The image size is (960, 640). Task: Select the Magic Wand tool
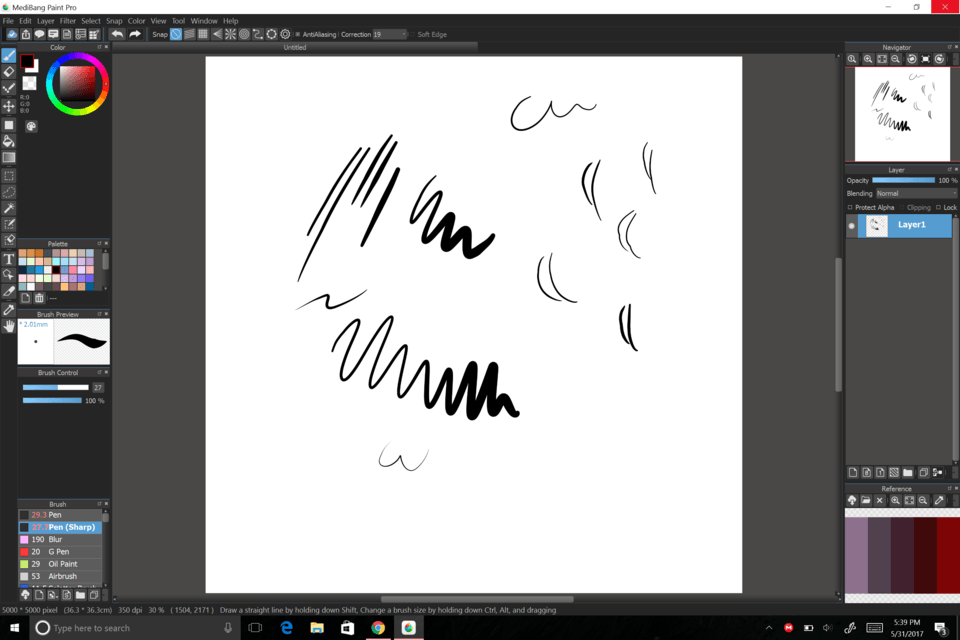[x=8, y=207]
